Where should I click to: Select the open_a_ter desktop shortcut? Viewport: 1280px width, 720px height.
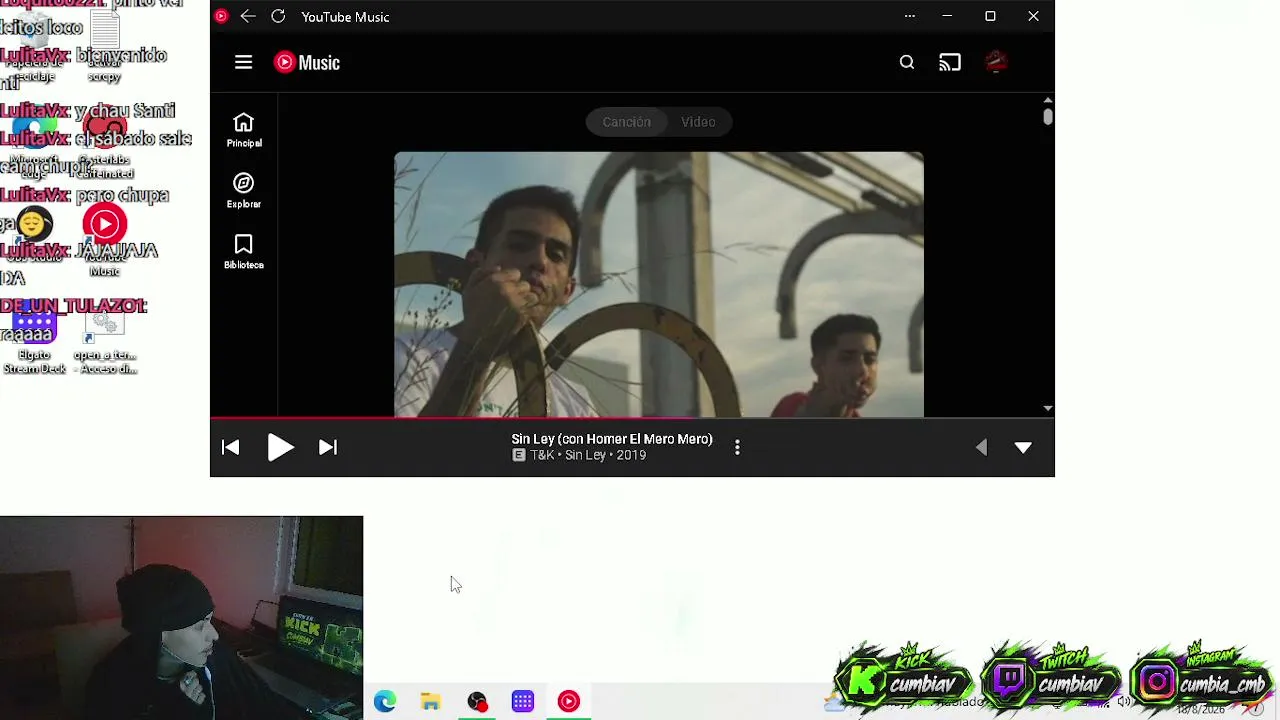[105, 342]
